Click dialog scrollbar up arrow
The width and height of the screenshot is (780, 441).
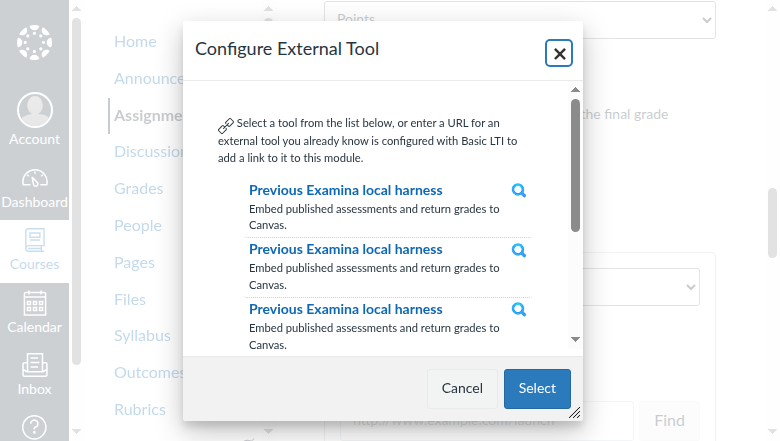tap(575, 90)
